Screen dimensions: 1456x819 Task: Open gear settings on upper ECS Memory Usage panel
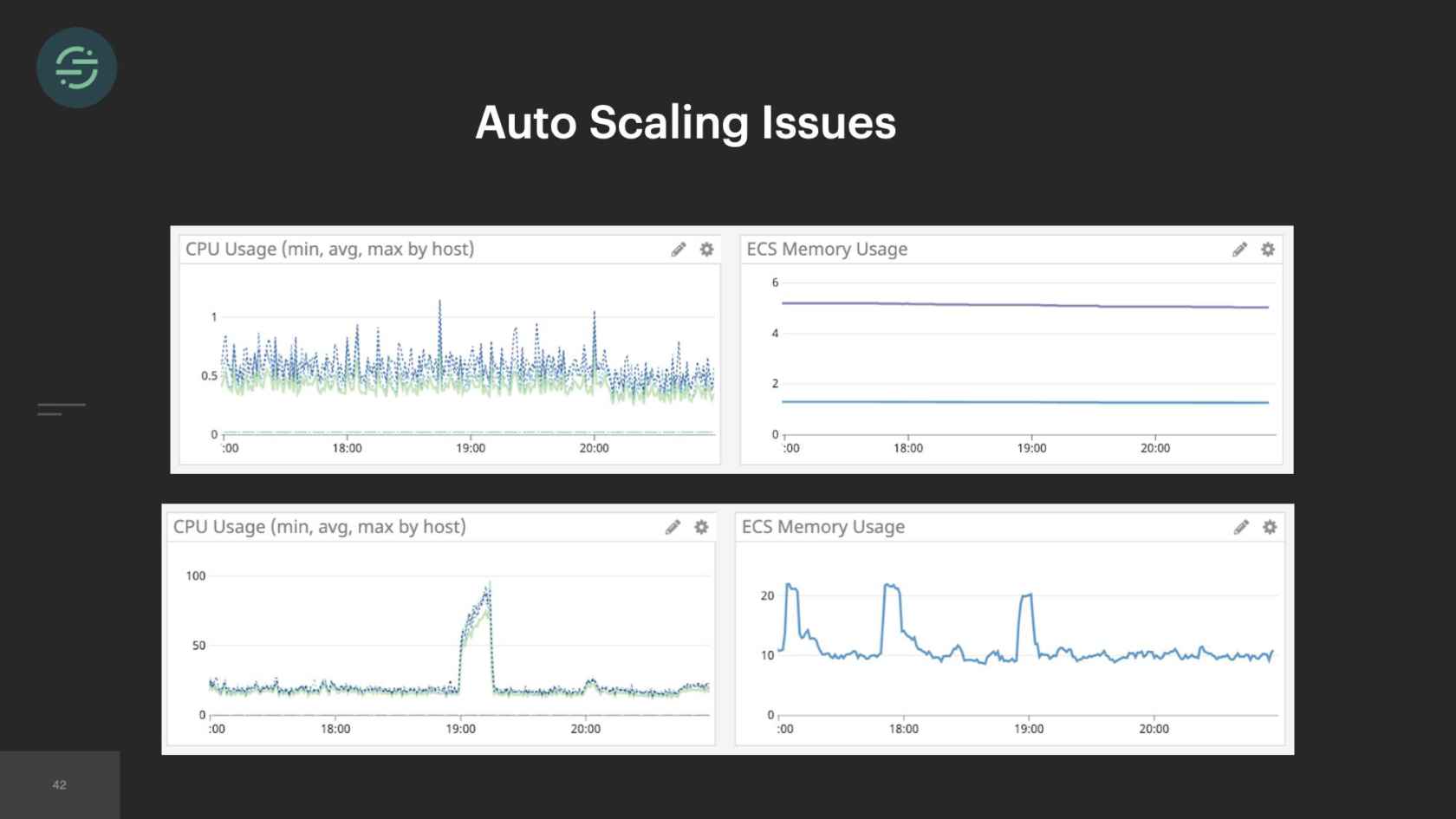tap(1268, 250)
